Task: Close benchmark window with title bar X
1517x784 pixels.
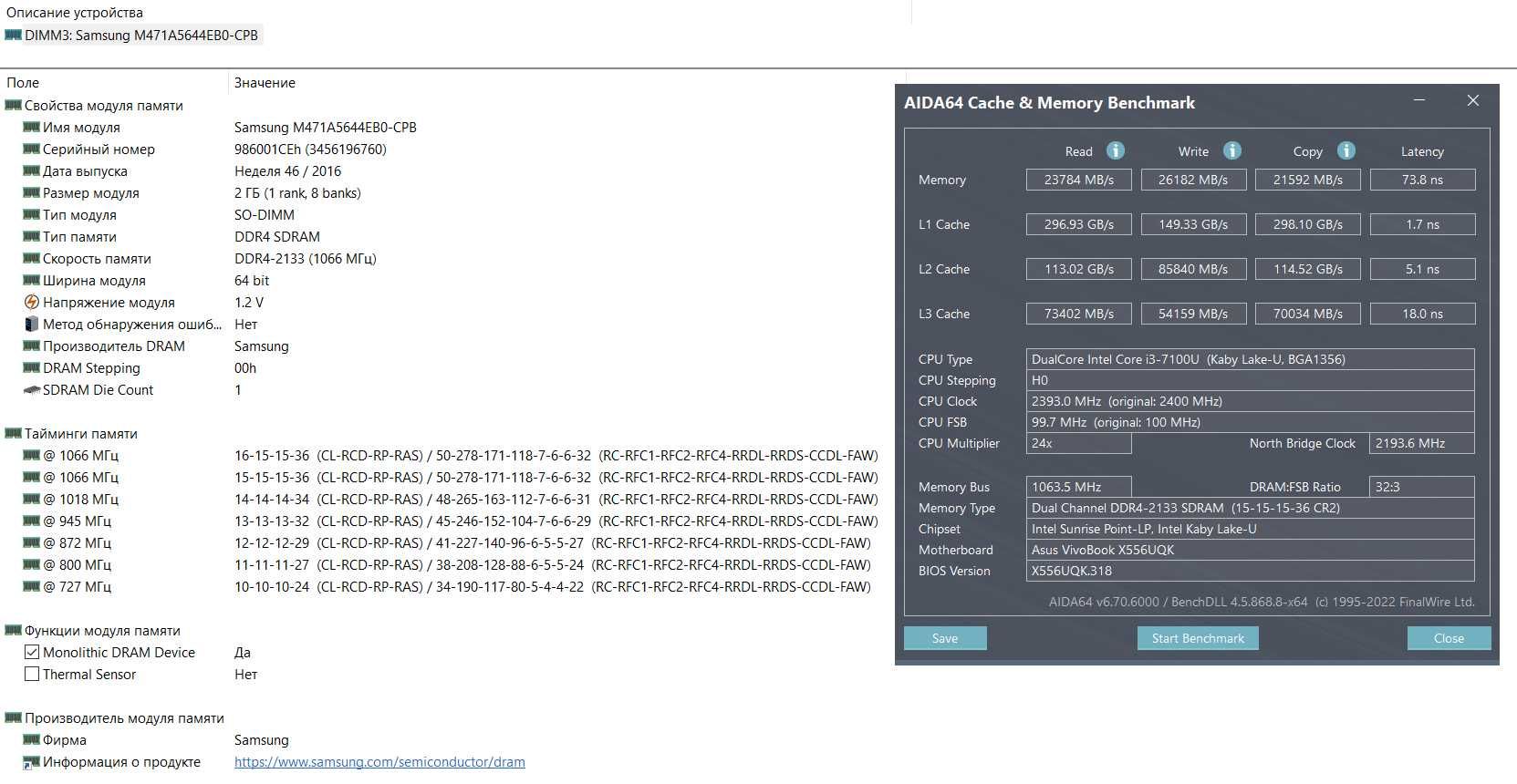Action: 1473,100
